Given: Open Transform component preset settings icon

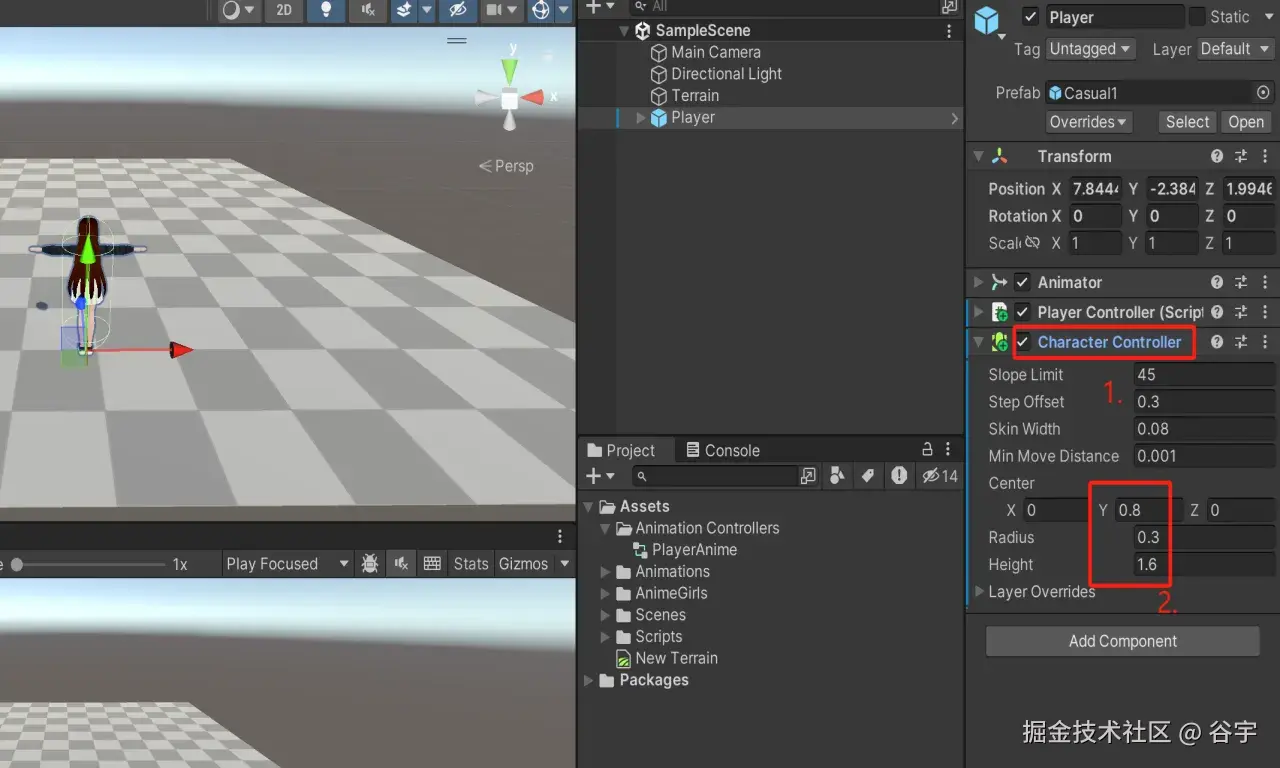Looking at the screenshot, I should (x=1241, y=157).
